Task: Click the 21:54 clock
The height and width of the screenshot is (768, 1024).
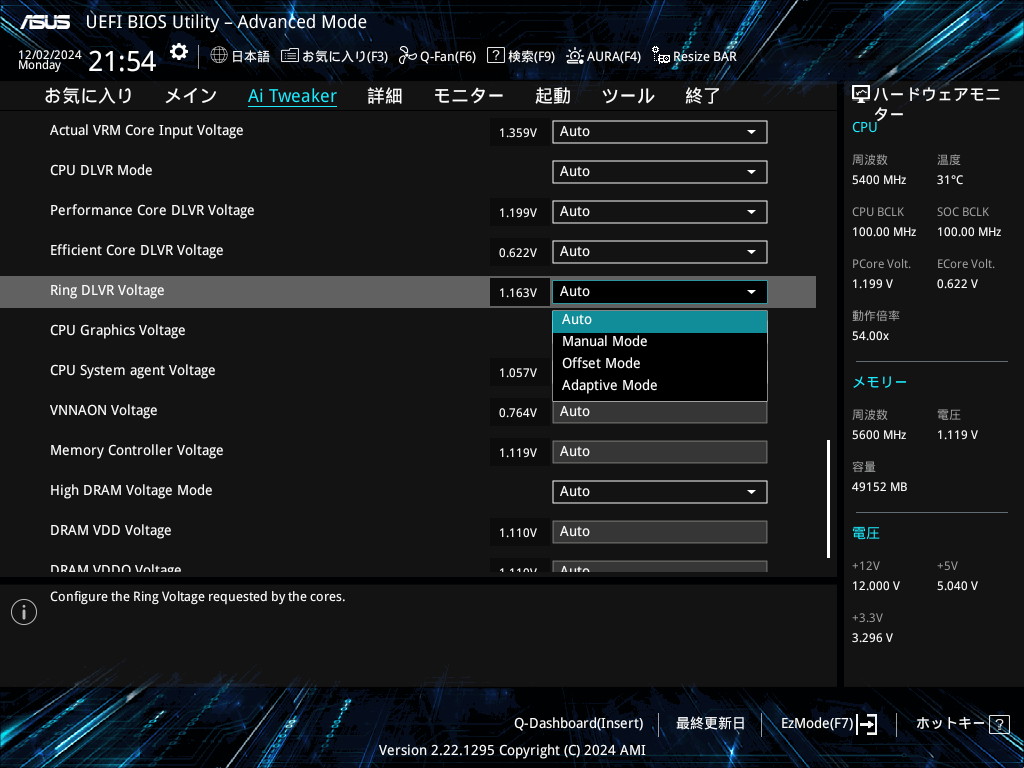Action: tap(122, 62)
